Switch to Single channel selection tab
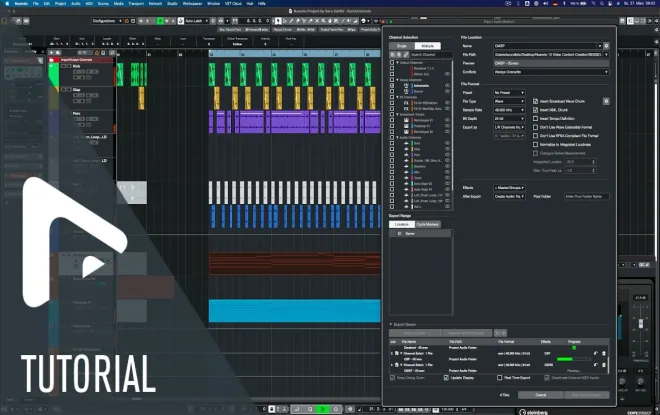Image resolution: width=660 pixels, height=415 pixels. point(402,46)
